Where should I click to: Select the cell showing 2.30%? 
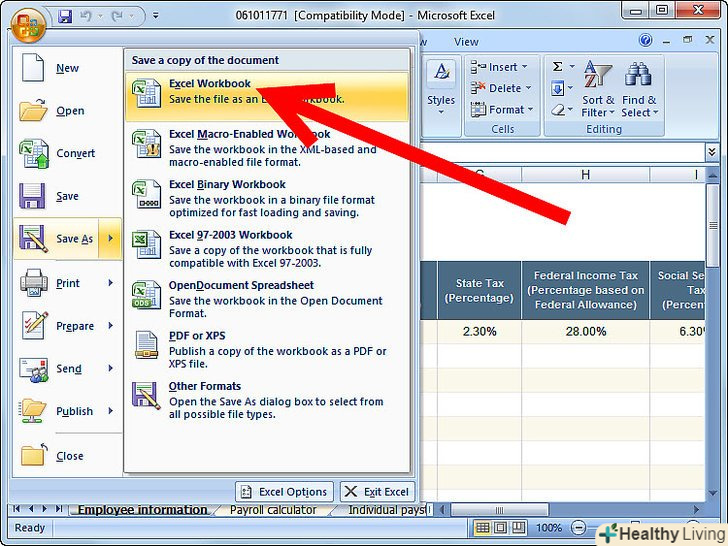(479, 332)
